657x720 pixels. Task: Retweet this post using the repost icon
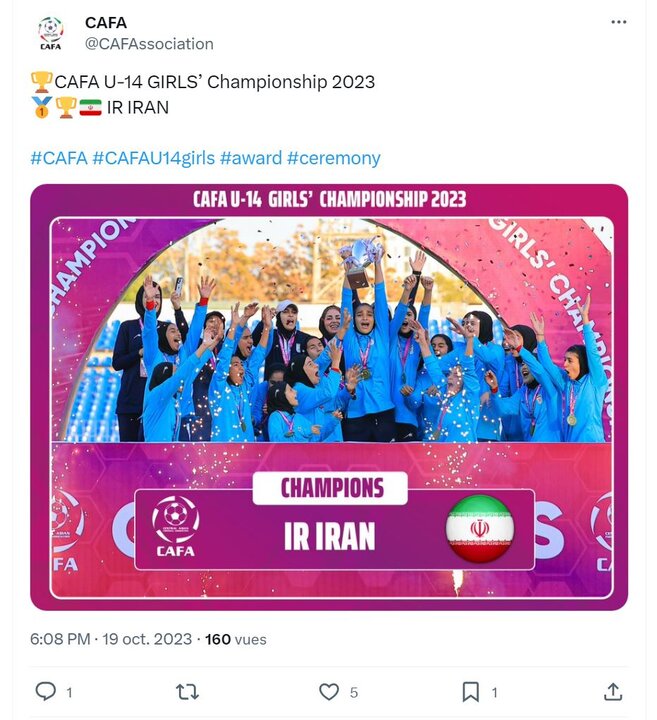pos(187,691)
